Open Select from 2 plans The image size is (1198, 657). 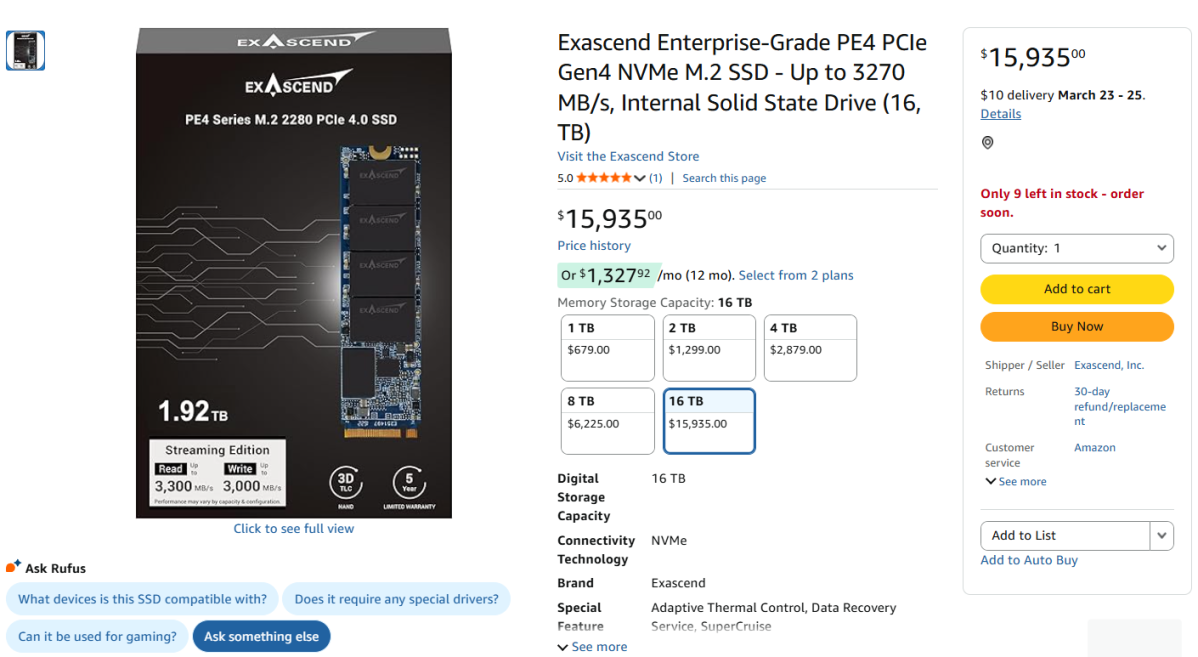coord(796,275)
